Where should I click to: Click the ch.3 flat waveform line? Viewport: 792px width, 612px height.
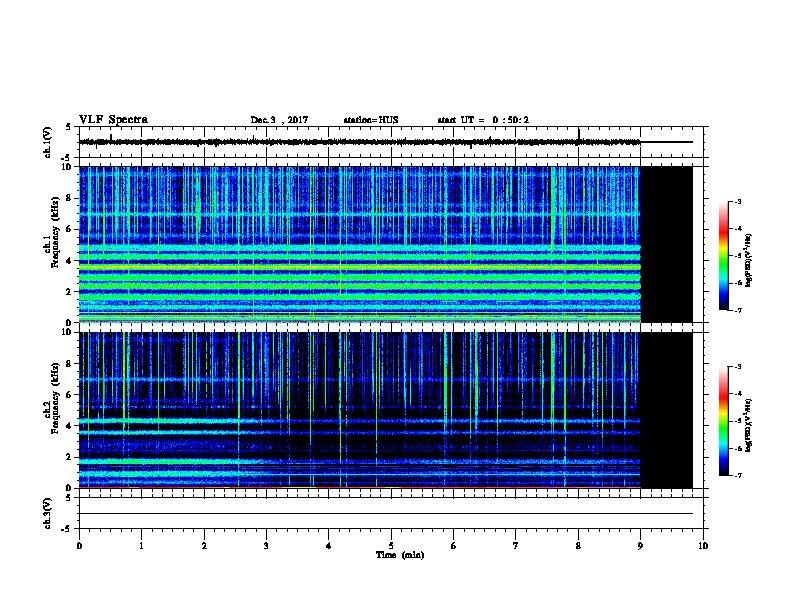click(386, 514)
